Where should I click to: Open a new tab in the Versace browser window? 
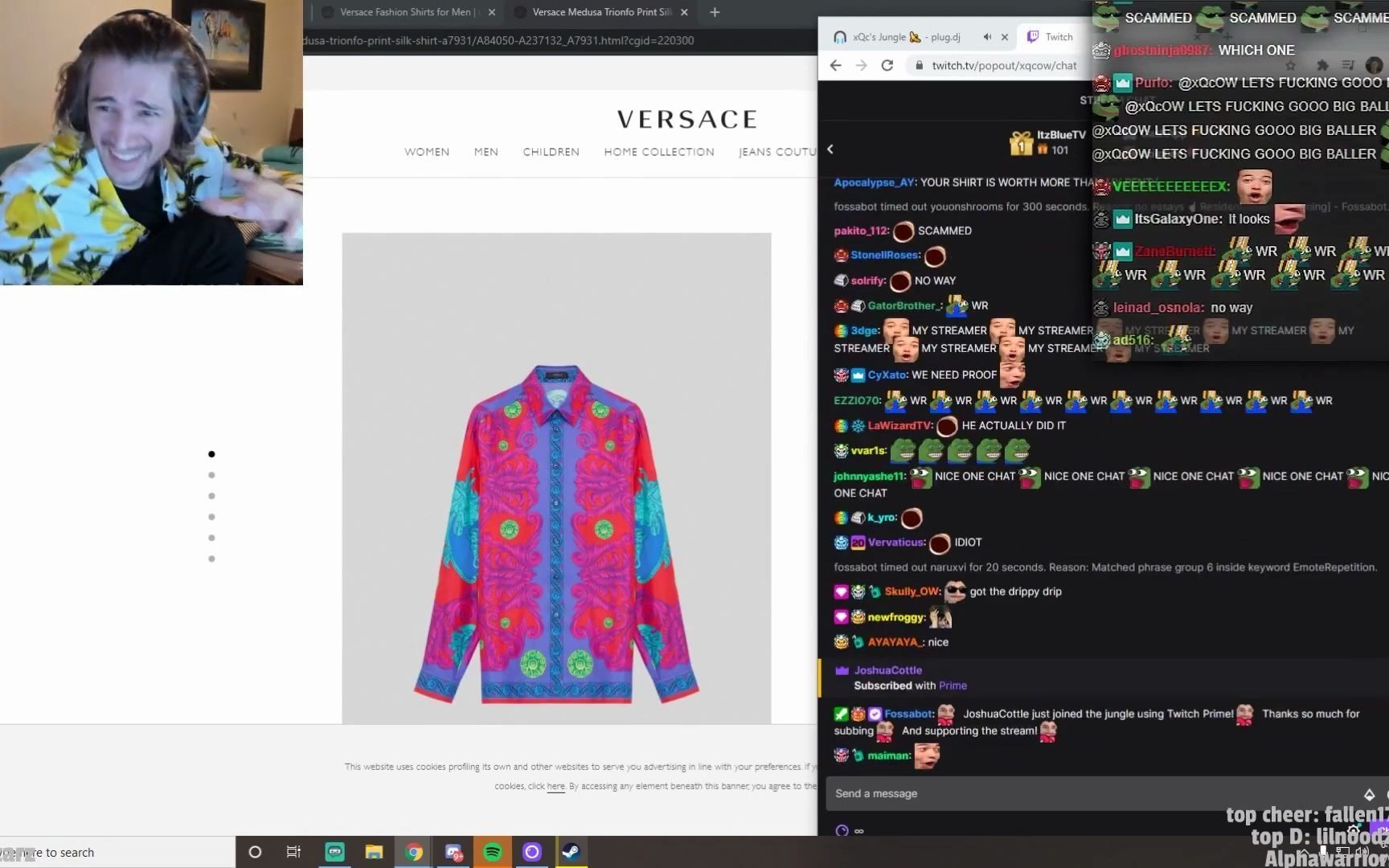[x=715, y=12]
